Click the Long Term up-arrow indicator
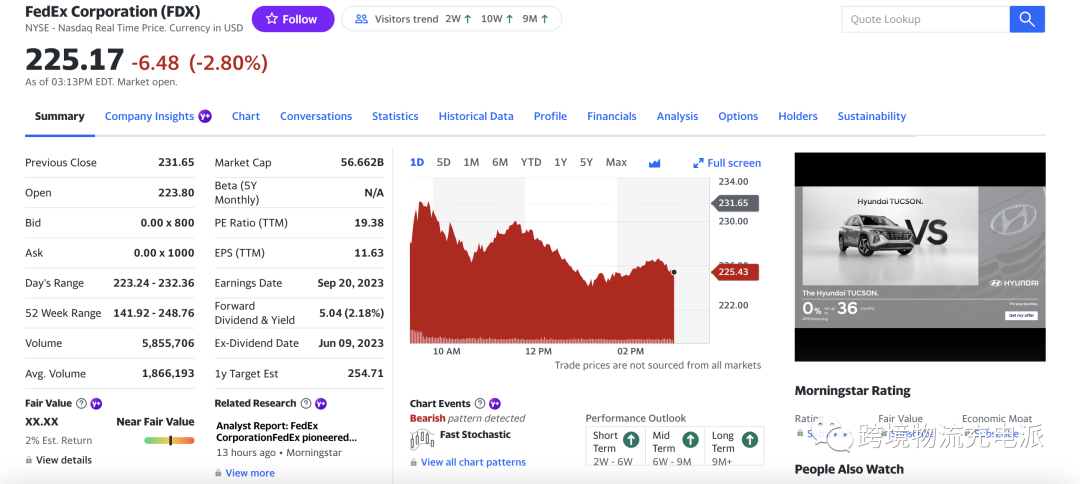This screenshot has width=1080, height=484. click(x=749, y=439)
